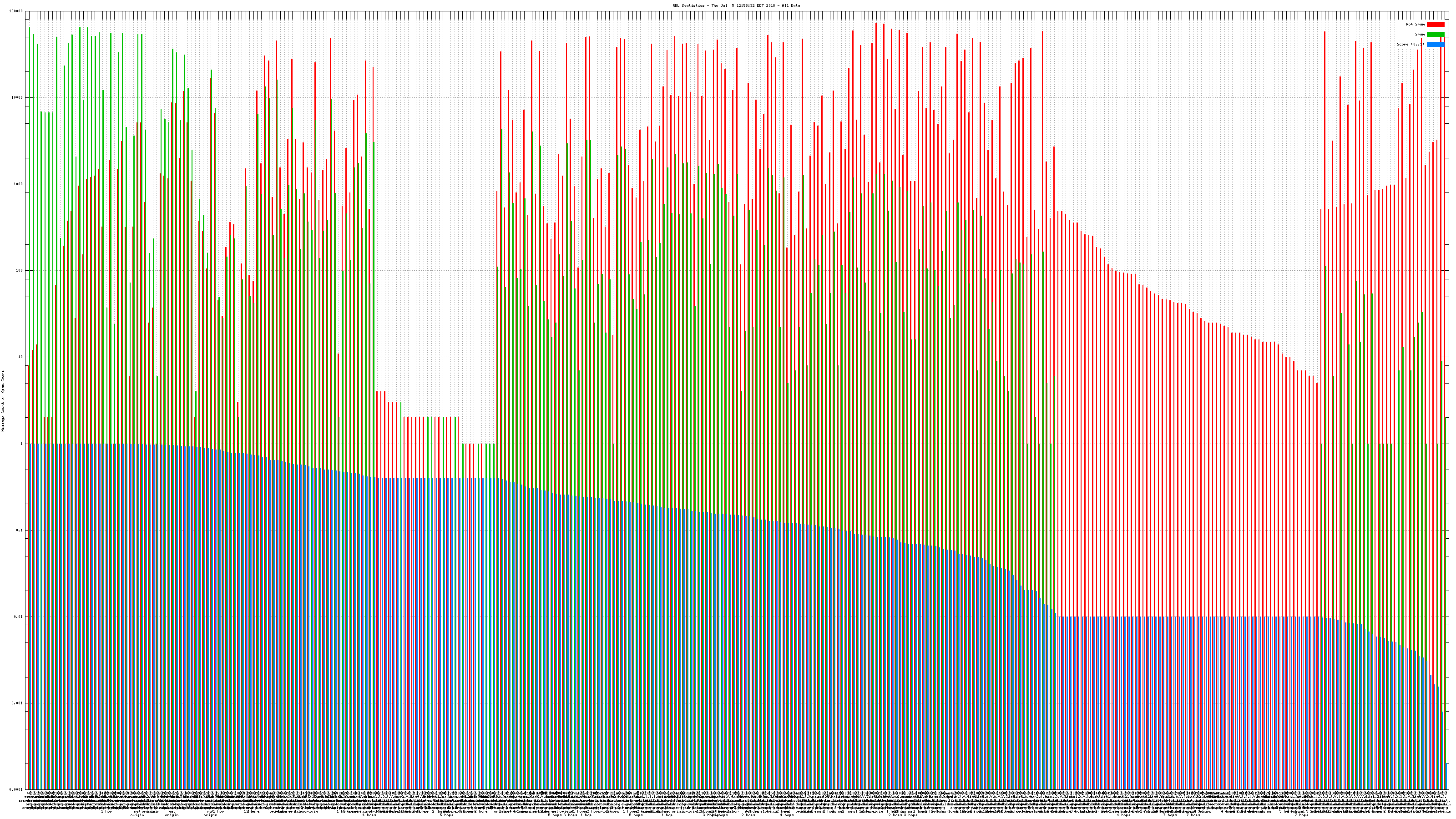
Task: Select the "Not Spam" legend label
Action: point(1416,24)
